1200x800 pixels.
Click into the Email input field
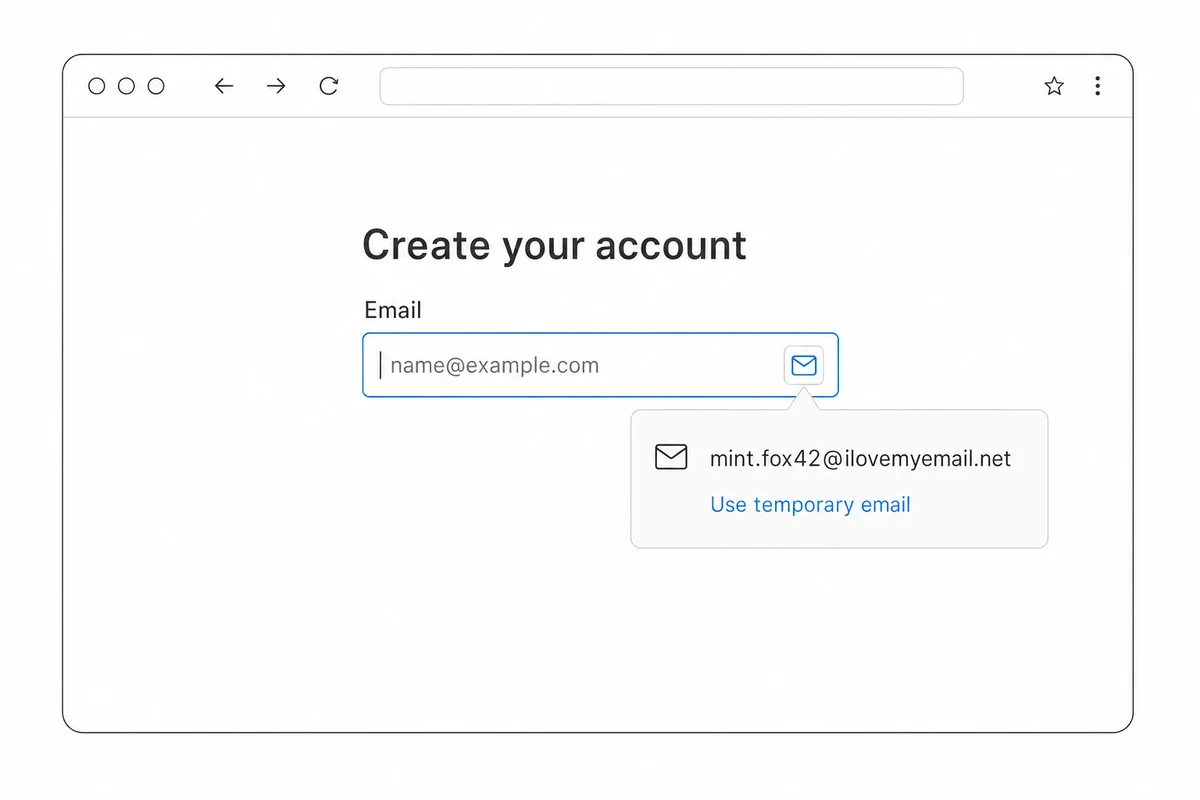tap(600, 365)
